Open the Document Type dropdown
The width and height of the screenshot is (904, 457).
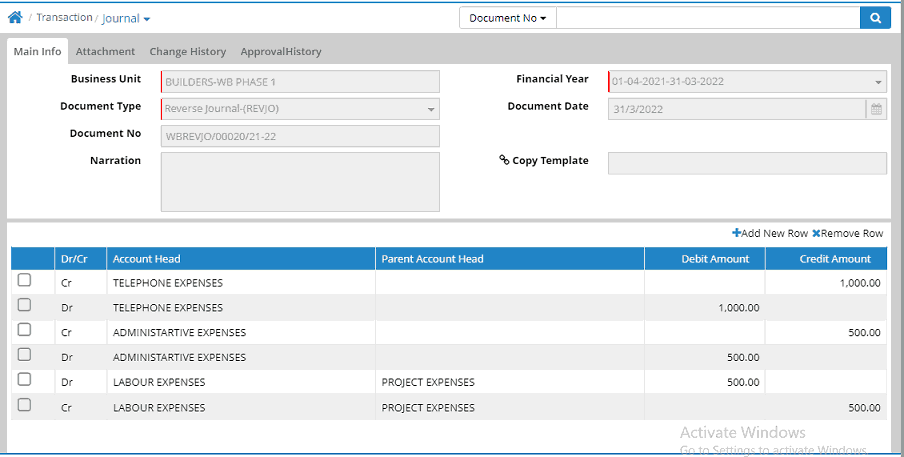(431, 109)
